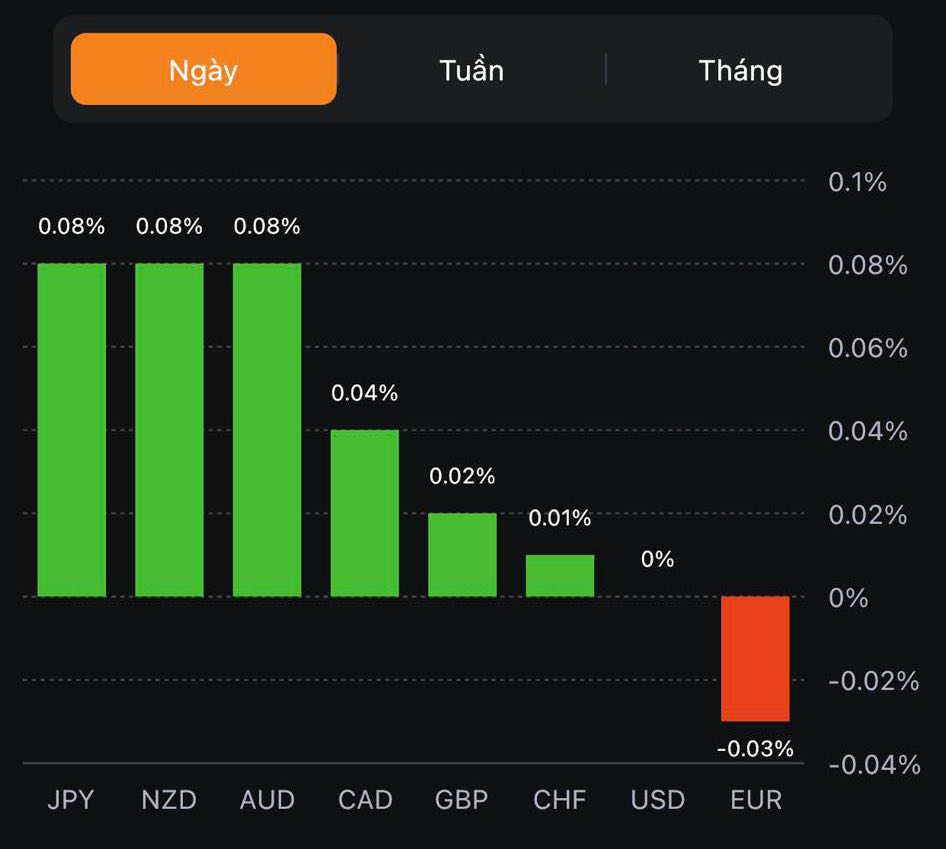Tap the -0.03% EUR value label

coord(756,748)
